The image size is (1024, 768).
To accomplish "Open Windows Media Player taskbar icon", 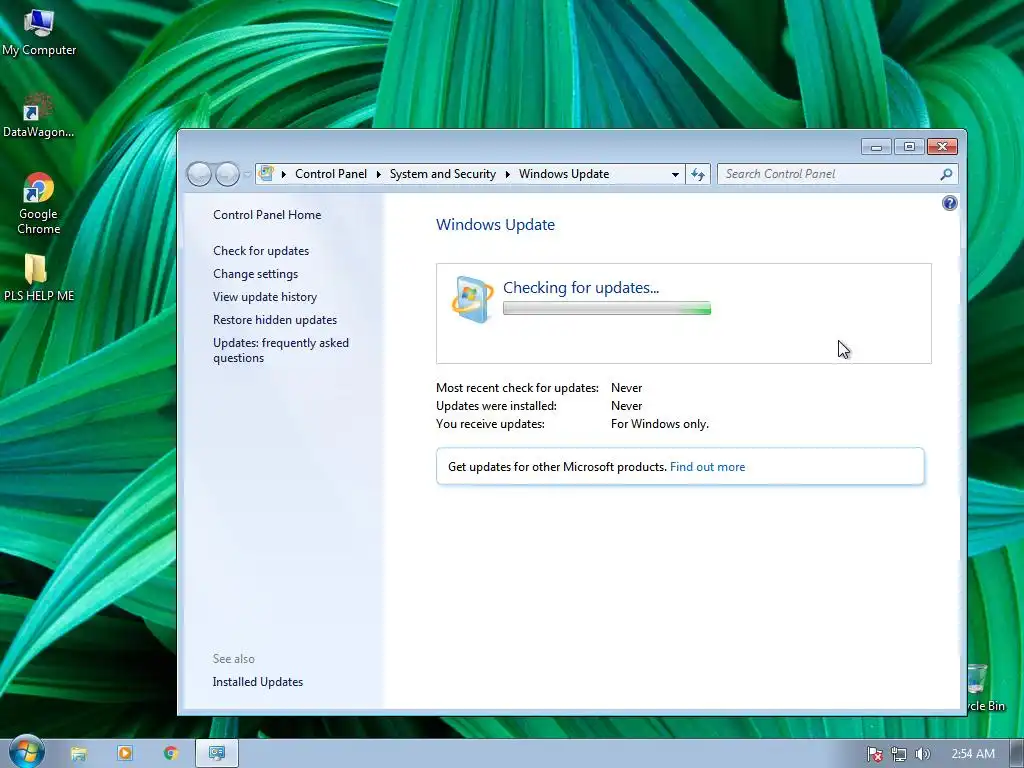I will coord(125,754).
